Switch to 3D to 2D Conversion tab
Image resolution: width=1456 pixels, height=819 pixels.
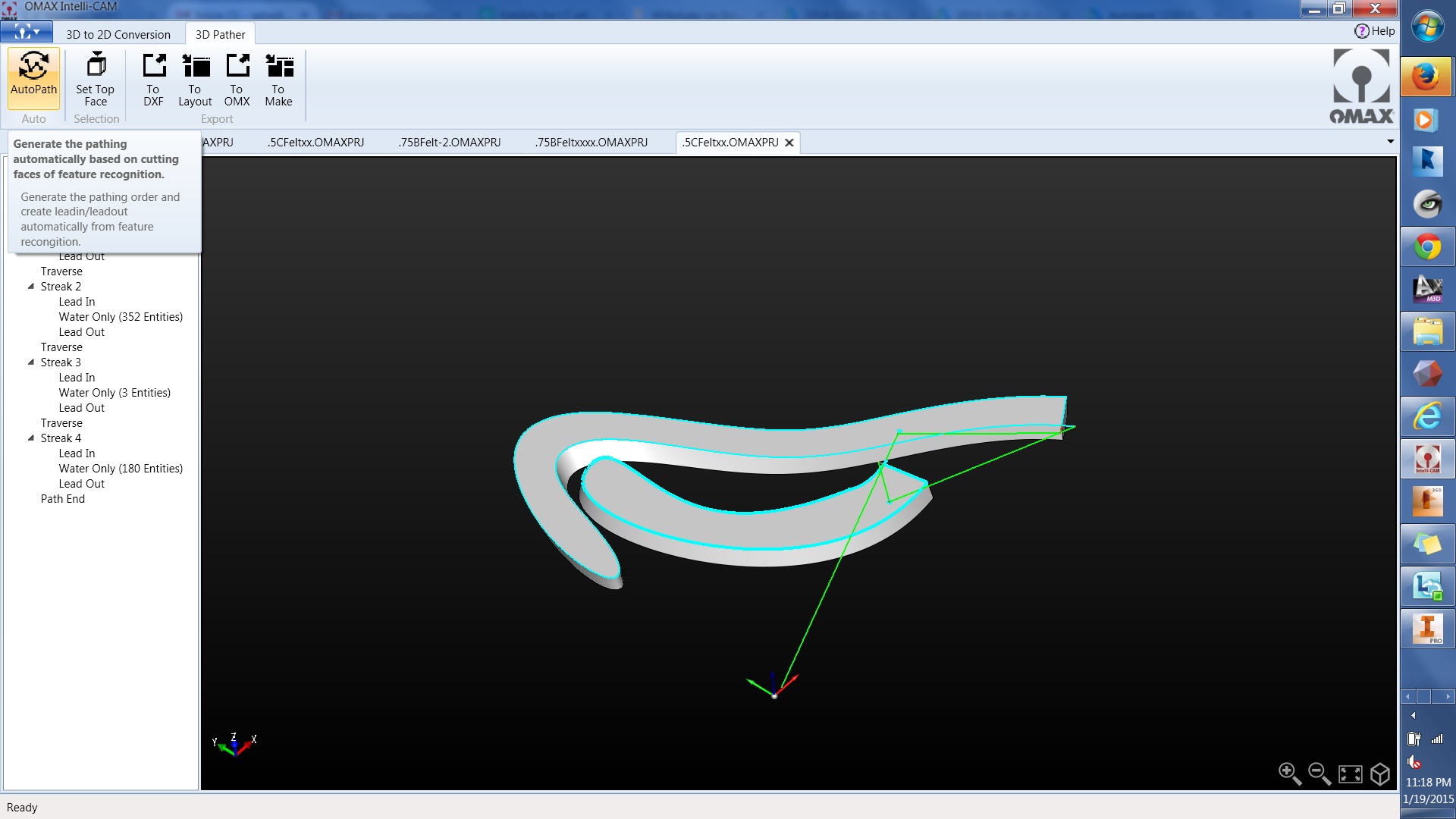pos(118,34)
